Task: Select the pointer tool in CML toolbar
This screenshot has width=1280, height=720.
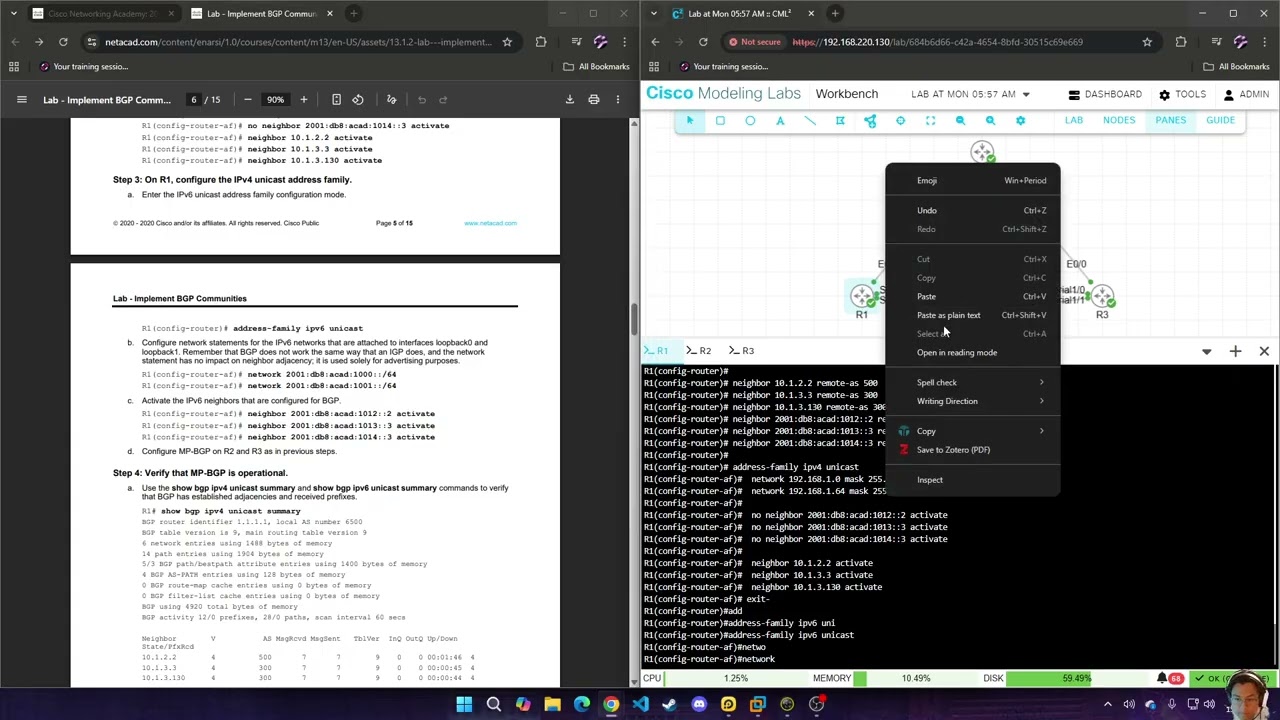Action: 689,121
